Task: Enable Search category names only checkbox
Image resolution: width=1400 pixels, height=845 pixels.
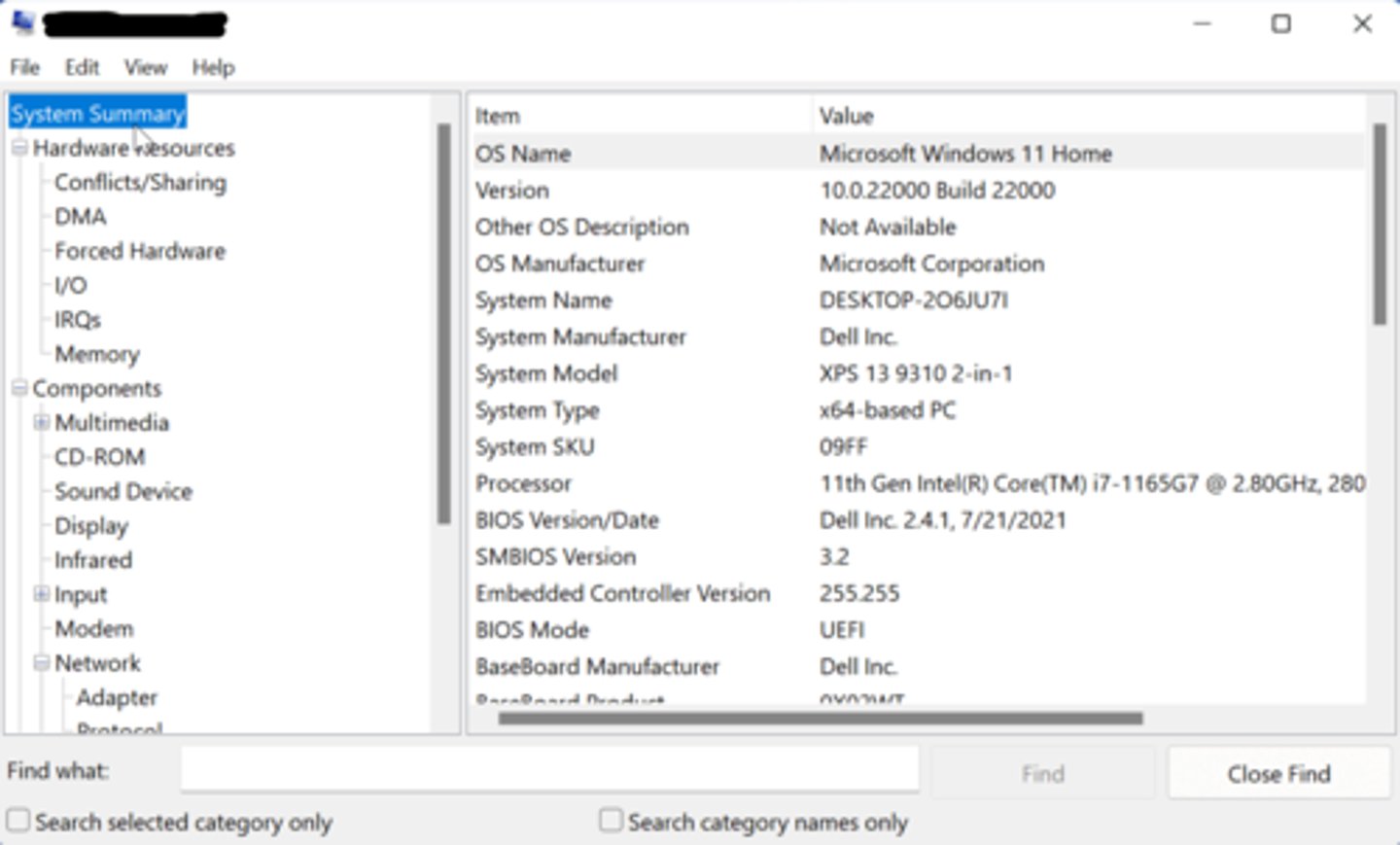Action: point(611,820)
